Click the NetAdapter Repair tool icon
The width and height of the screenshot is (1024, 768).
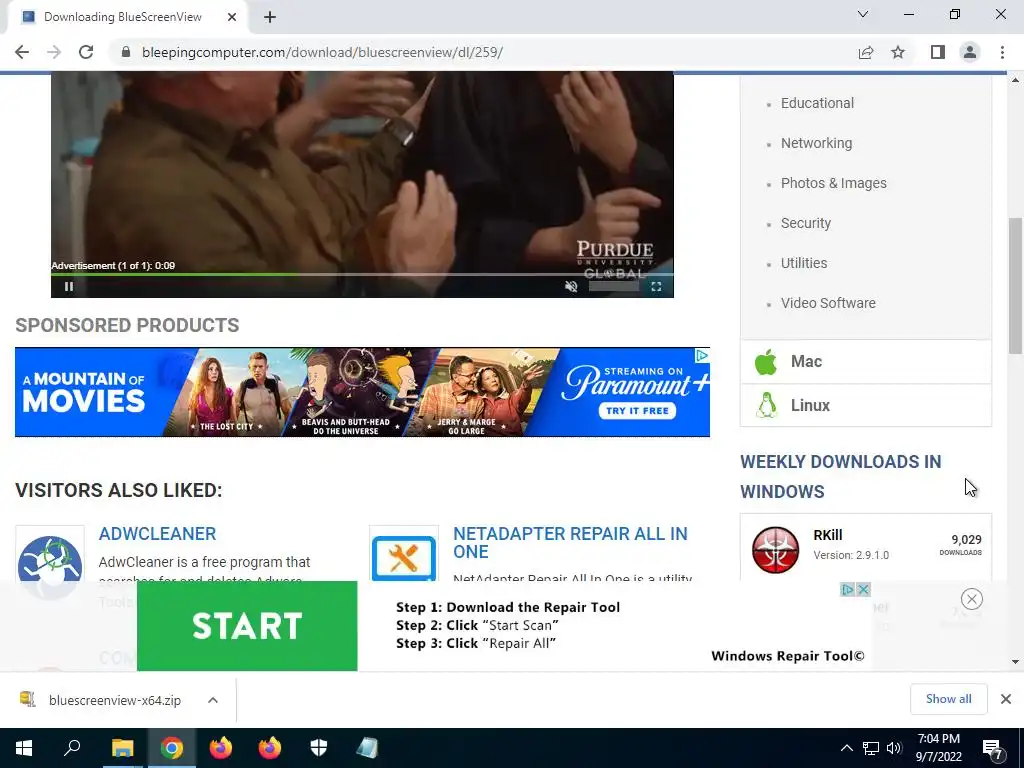click(404, 556)
